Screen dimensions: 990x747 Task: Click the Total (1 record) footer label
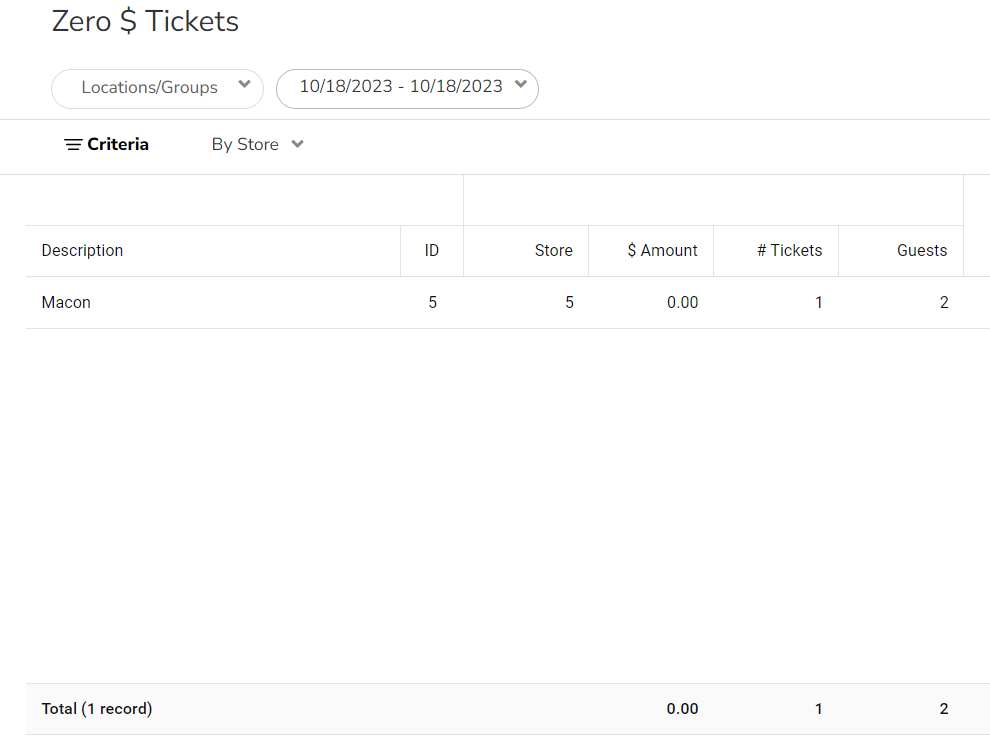96,709
